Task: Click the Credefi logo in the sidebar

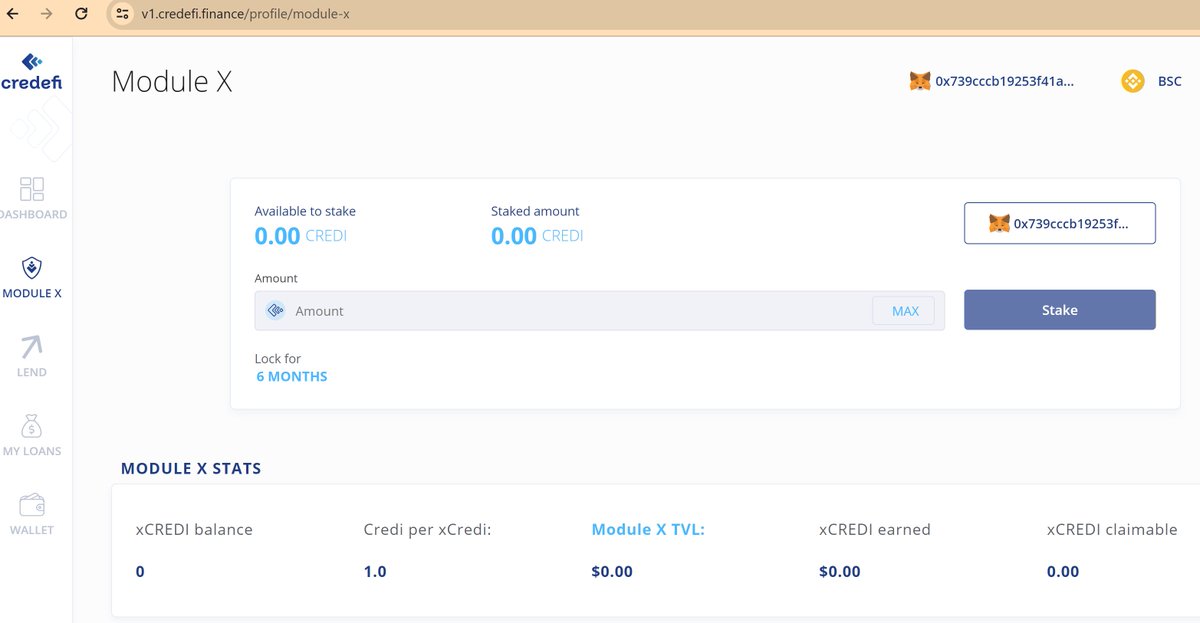Action: [x=31, y=72]
